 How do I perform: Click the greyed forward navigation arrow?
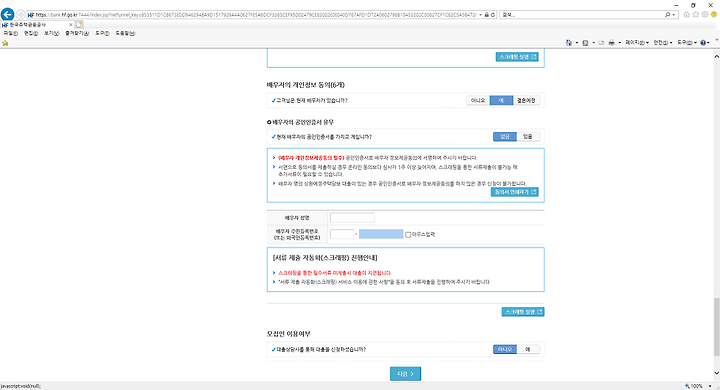(21, 15)
